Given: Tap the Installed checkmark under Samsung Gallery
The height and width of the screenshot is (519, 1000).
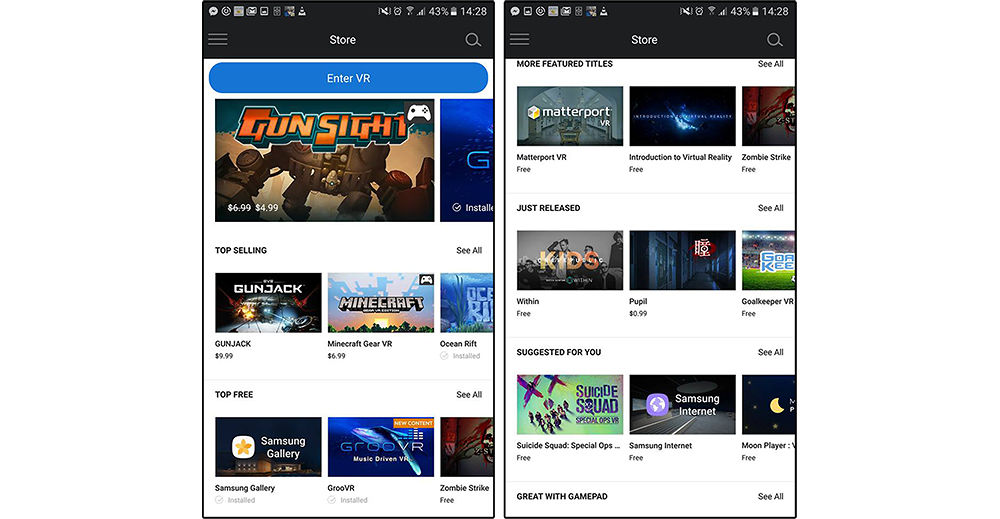Looking at the screenshot, I should (220, 500).
